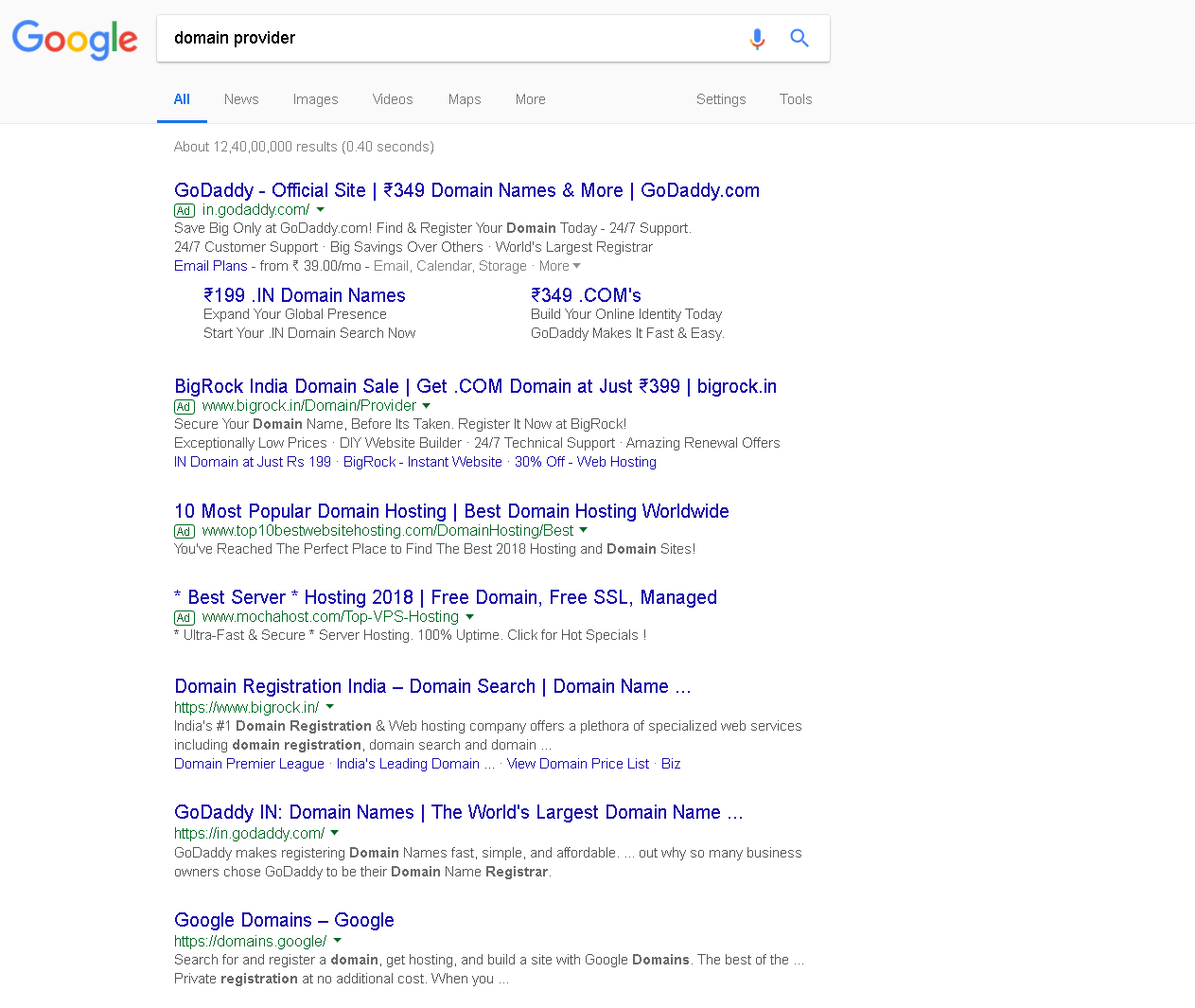Open 'View Domain Price List' sitelink
The image size is (1195, 1008).
tap(578, 764)
